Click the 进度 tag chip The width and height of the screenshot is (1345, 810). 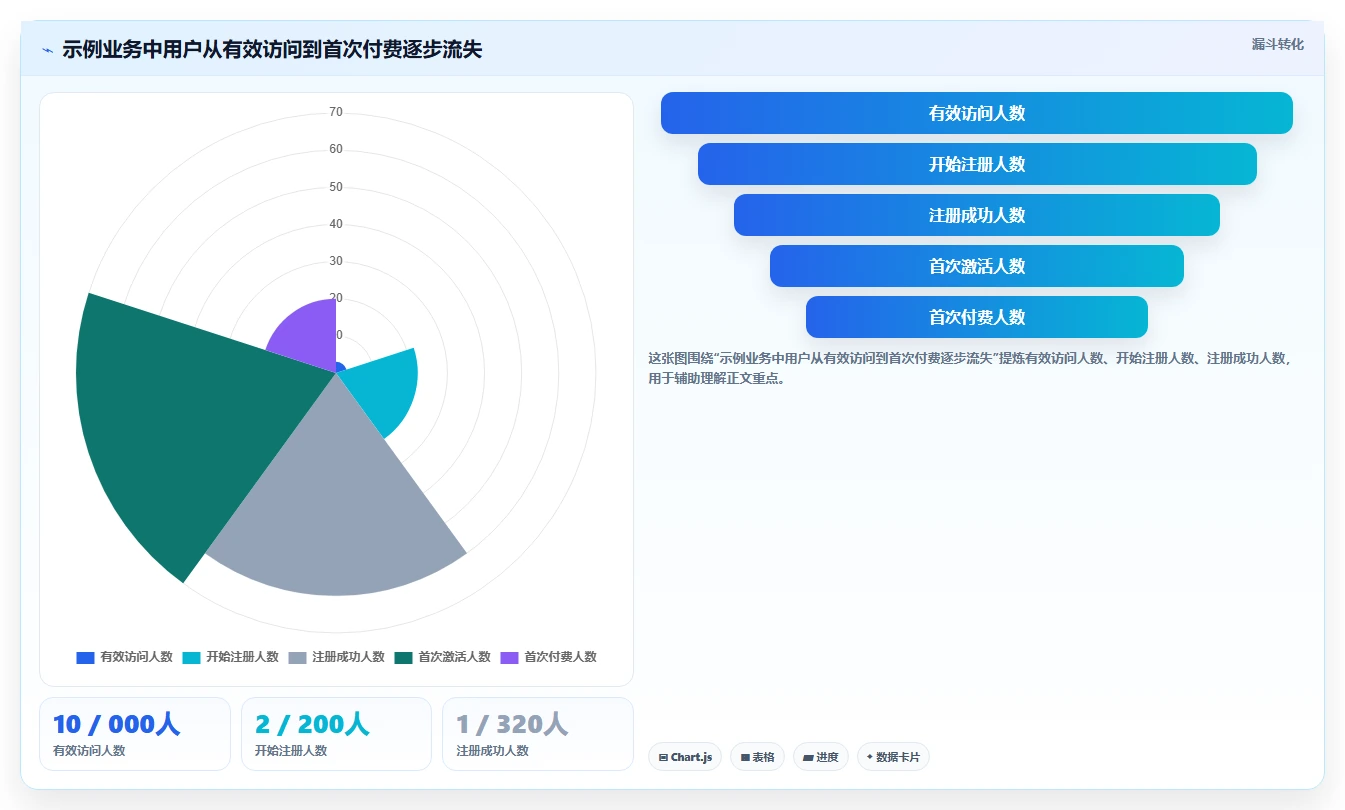pos(821,757)
